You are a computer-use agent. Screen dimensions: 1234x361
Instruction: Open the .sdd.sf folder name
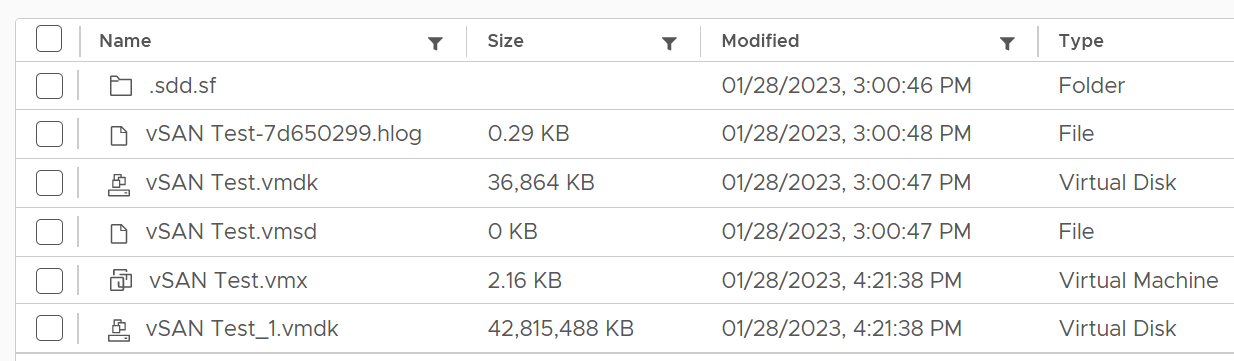(182, 86)
